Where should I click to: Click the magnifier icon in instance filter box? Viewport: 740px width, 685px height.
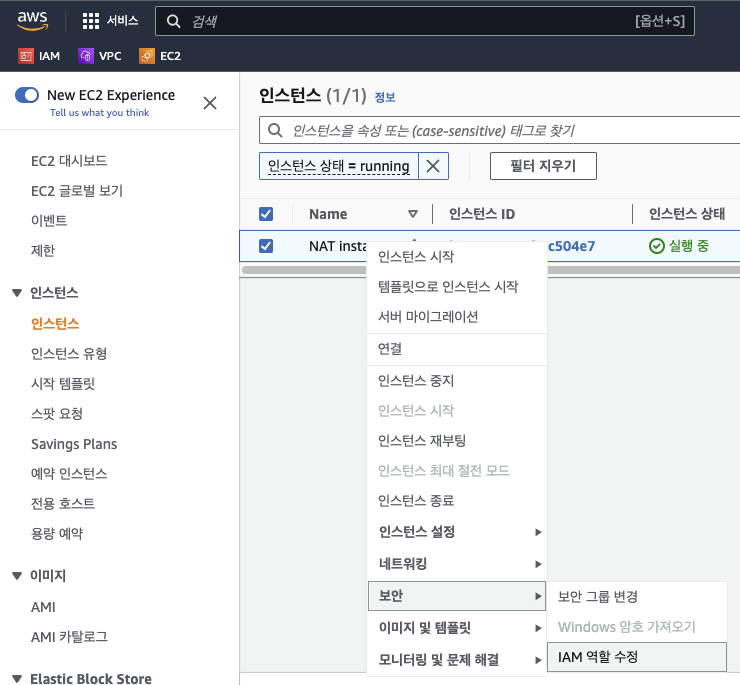(275, 130)
